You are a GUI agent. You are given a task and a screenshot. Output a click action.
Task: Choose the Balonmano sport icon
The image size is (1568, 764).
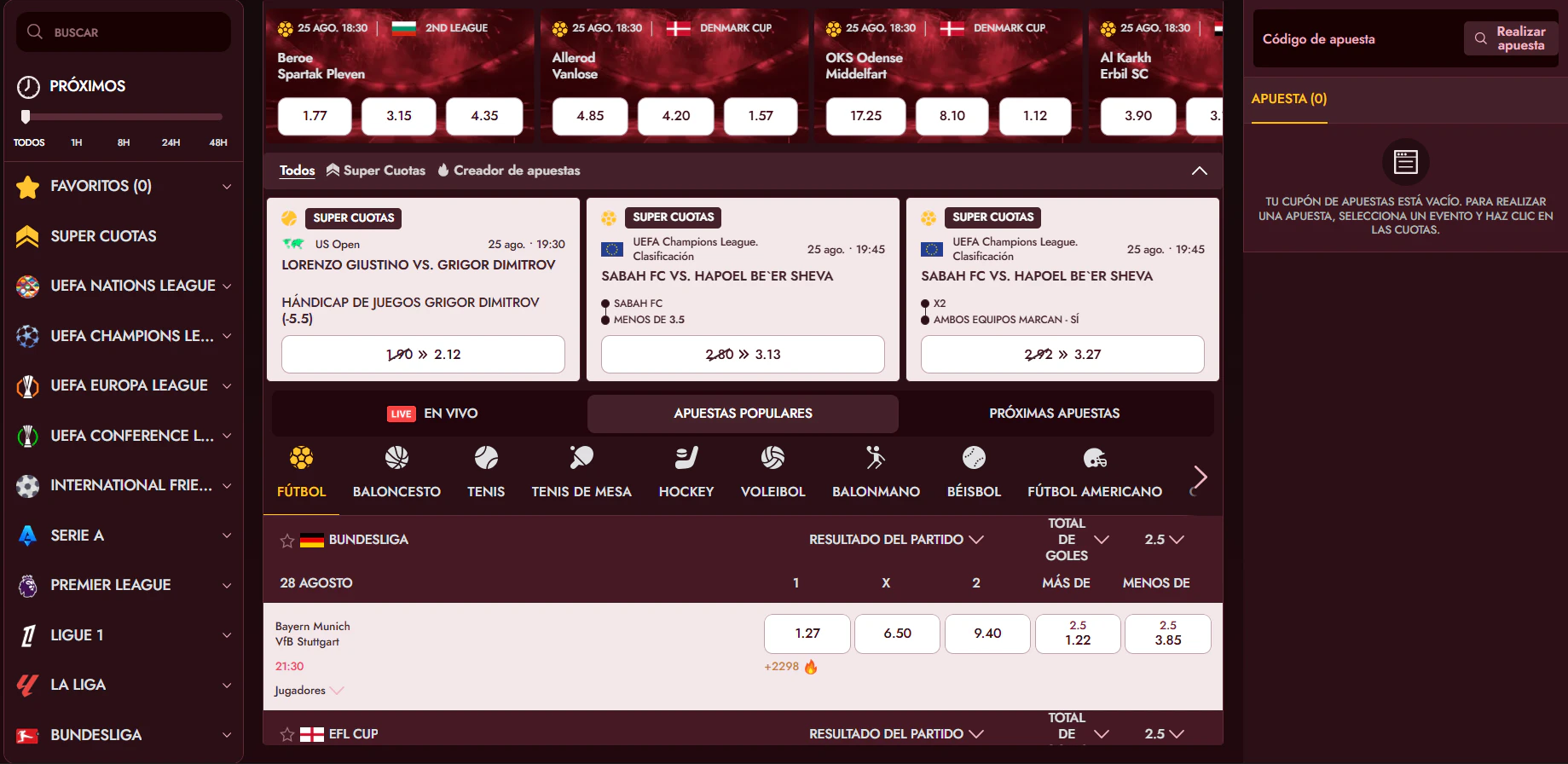coord(876,458)
